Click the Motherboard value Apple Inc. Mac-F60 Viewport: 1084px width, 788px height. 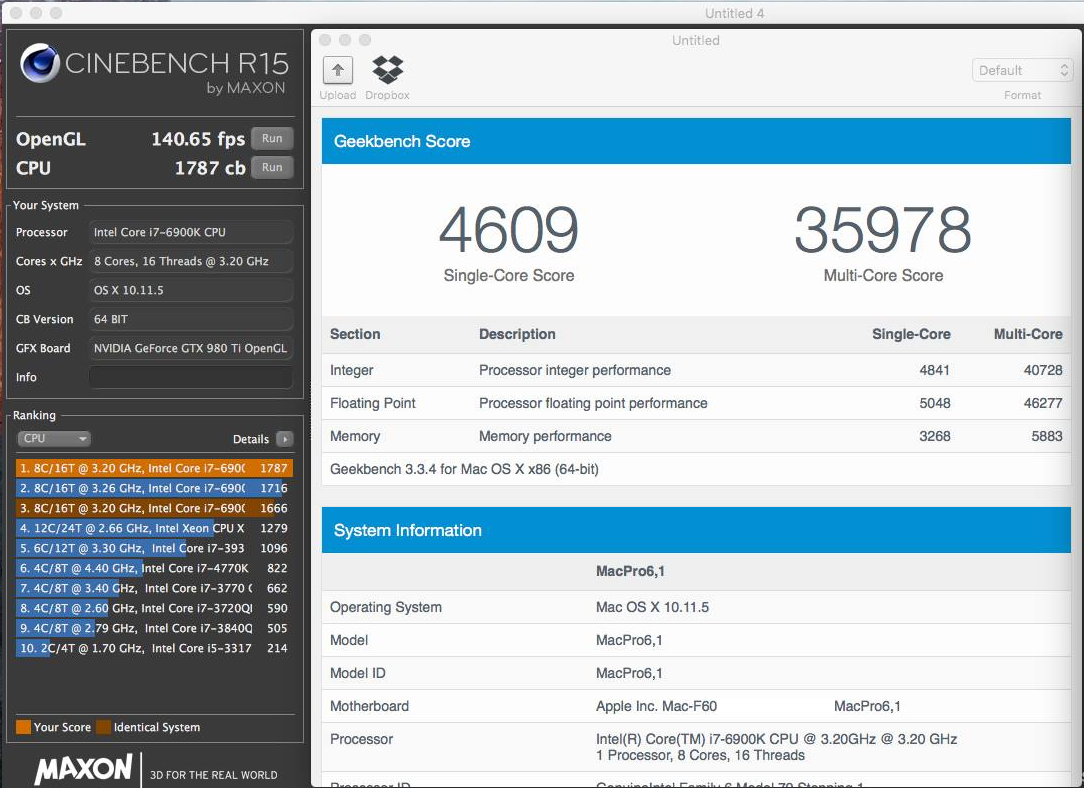pos(656,706)
